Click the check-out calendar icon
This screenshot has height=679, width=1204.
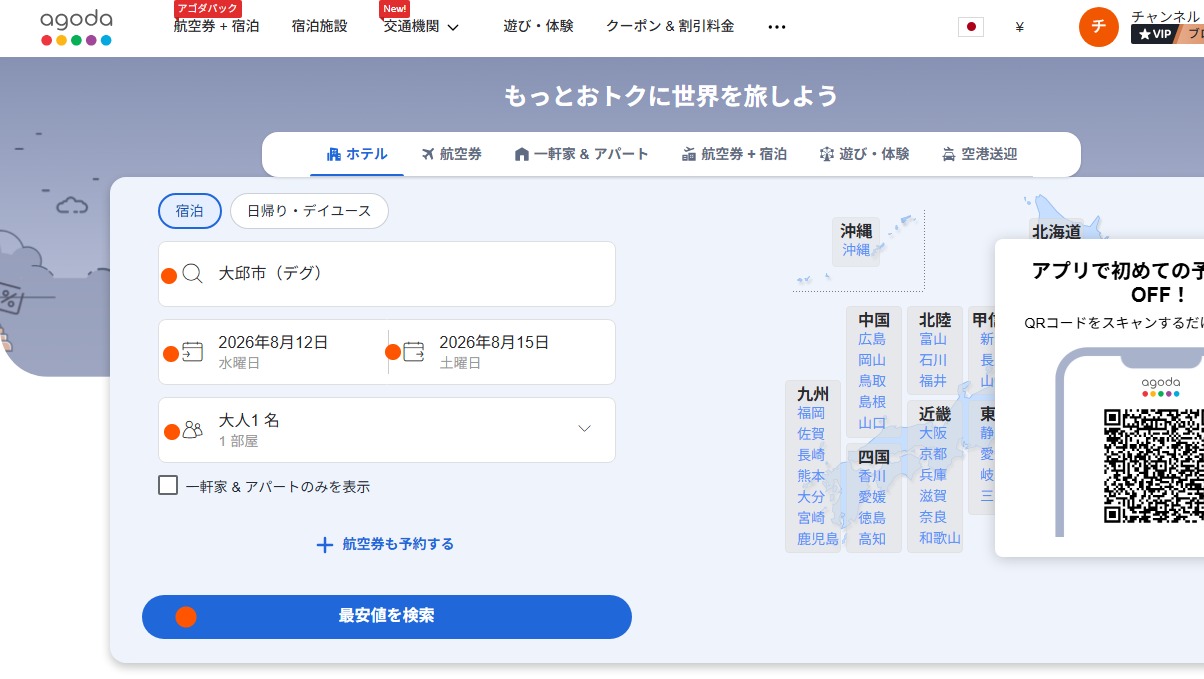(414, 352)
